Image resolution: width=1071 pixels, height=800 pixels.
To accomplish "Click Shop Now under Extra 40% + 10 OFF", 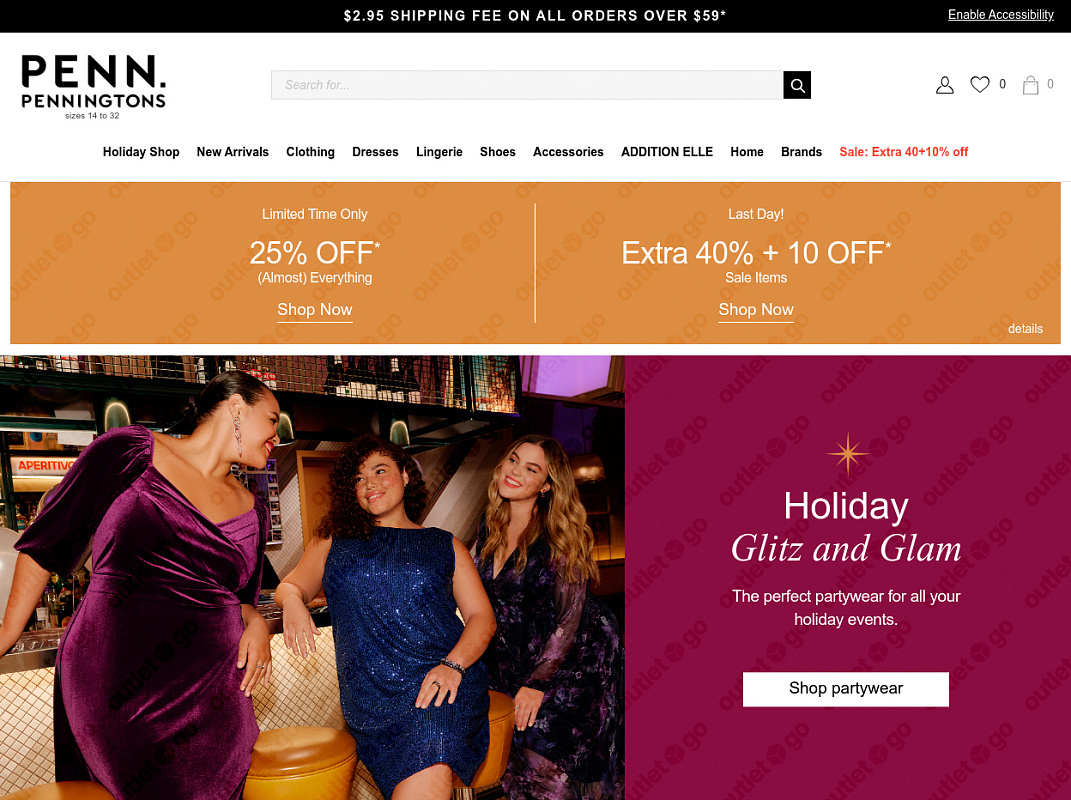I will (755, 310).
